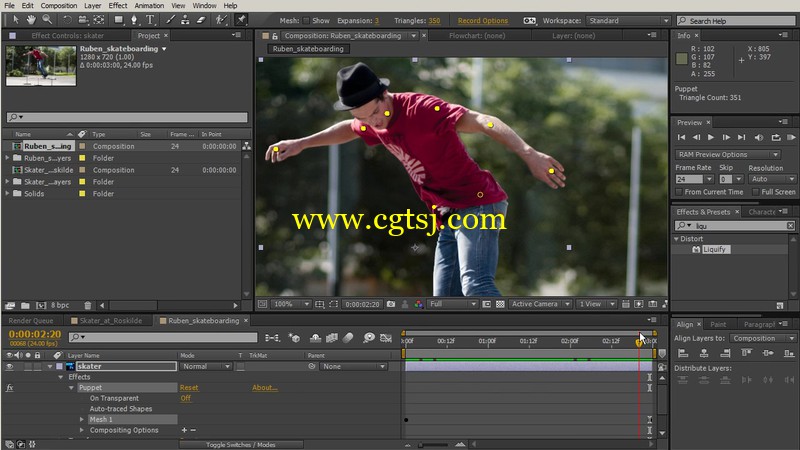
Task: Toggle the viewer lock icon beside Composition tab
Action: tap(274, 36)
